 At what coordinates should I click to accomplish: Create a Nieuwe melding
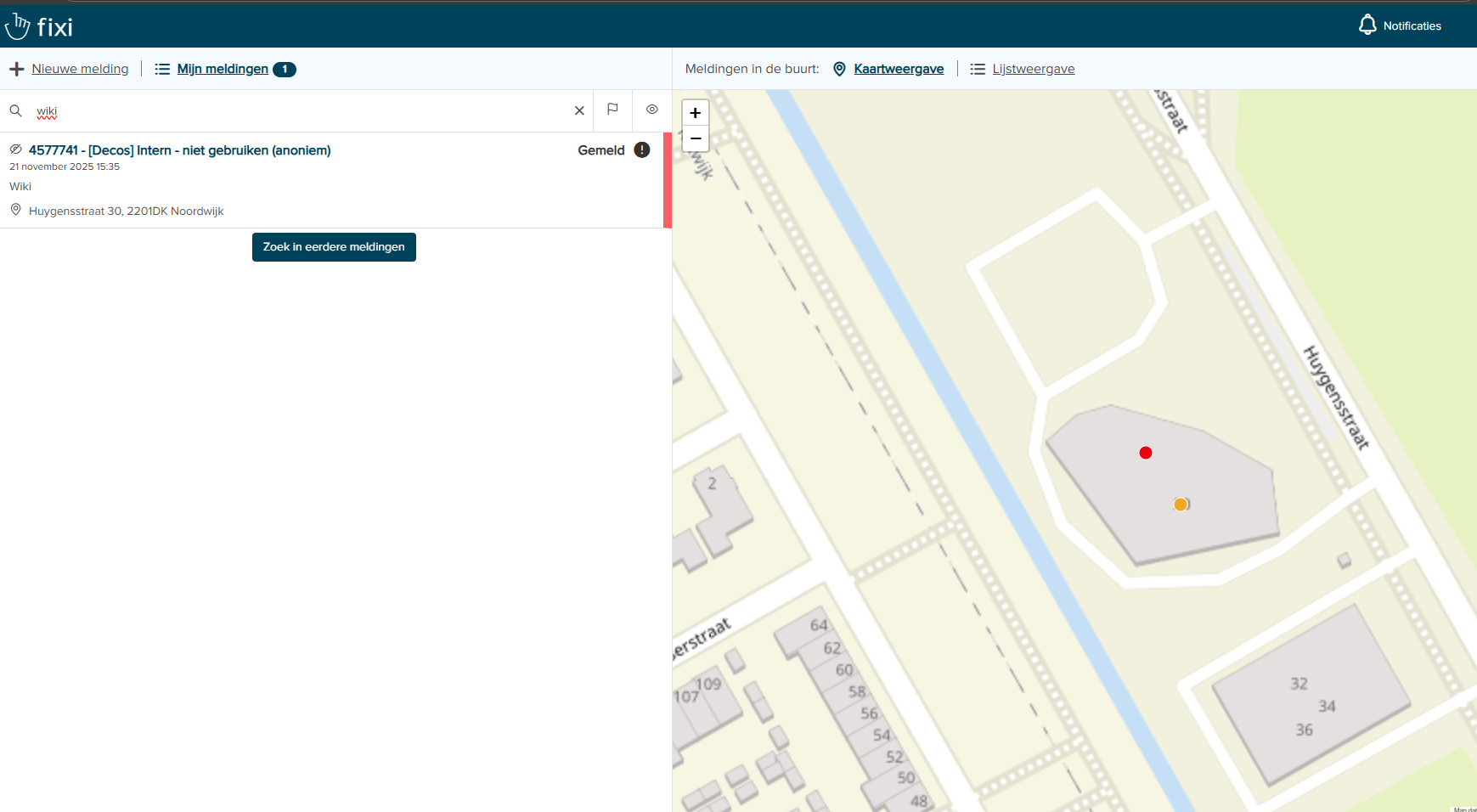coord(80,69)
